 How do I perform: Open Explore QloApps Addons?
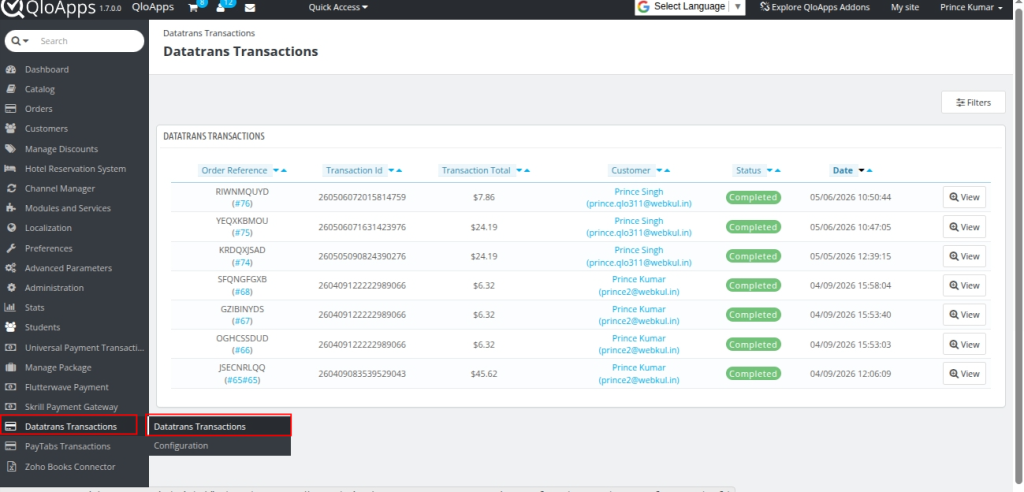coord(815,7)
